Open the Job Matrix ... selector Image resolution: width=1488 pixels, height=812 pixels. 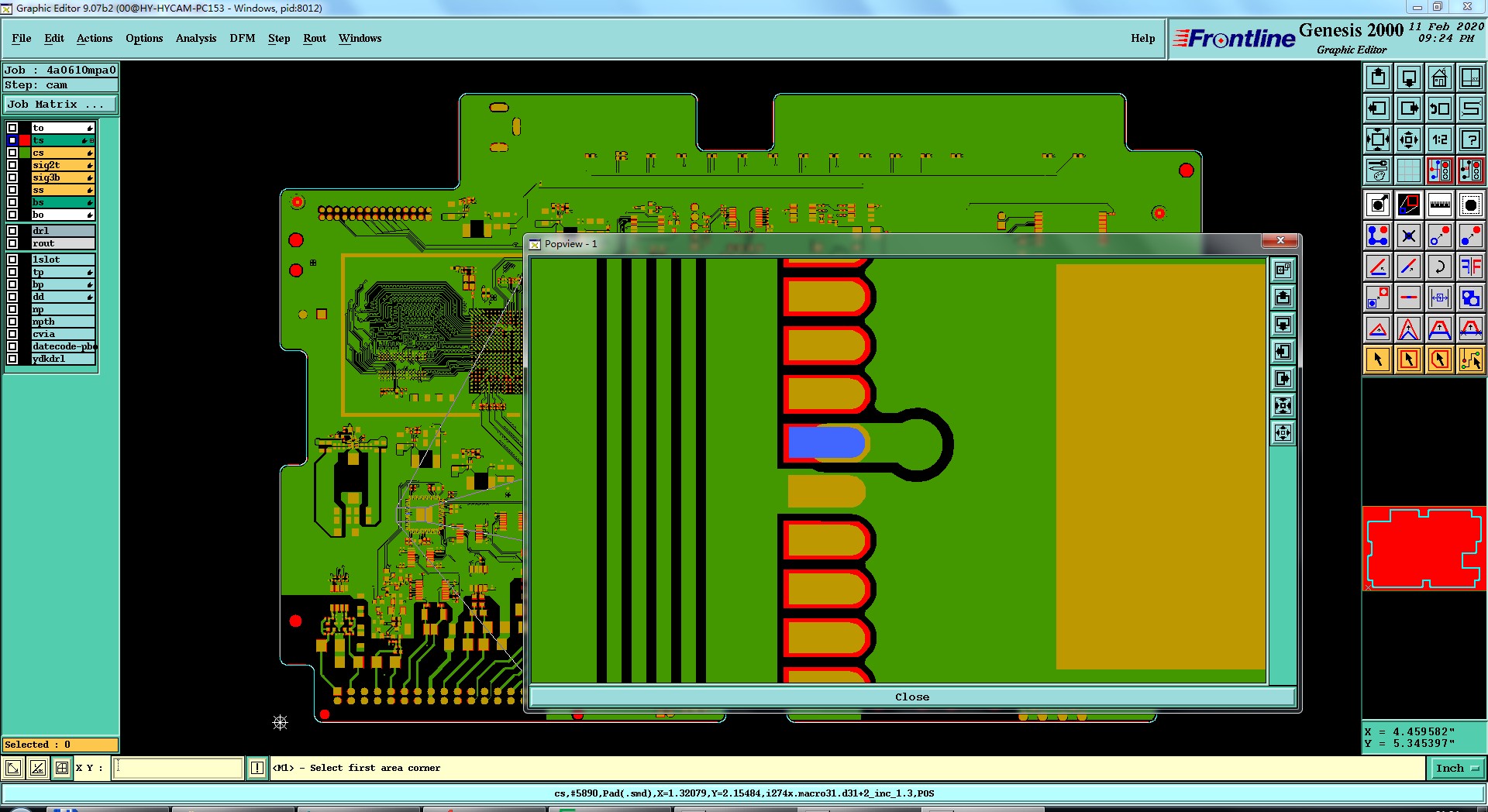coord(60,104)
